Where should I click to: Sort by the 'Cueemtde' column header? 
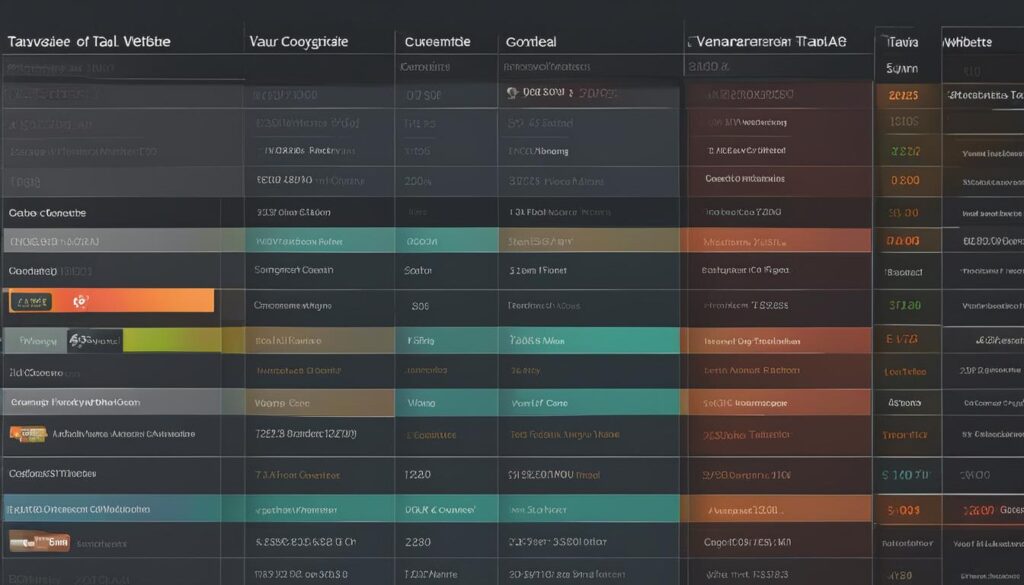coord(437,42)
